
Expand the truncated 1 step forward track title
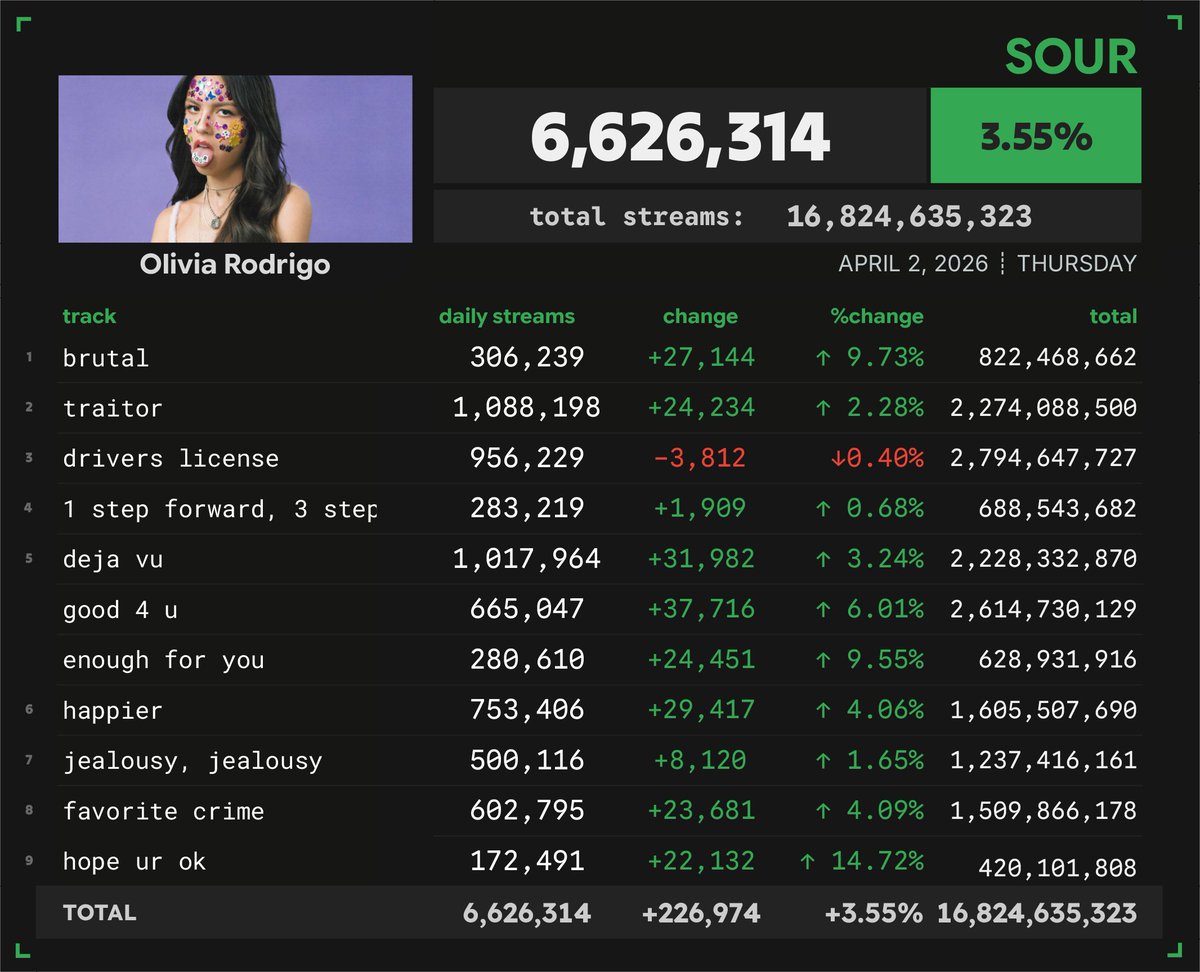[220, 508]
